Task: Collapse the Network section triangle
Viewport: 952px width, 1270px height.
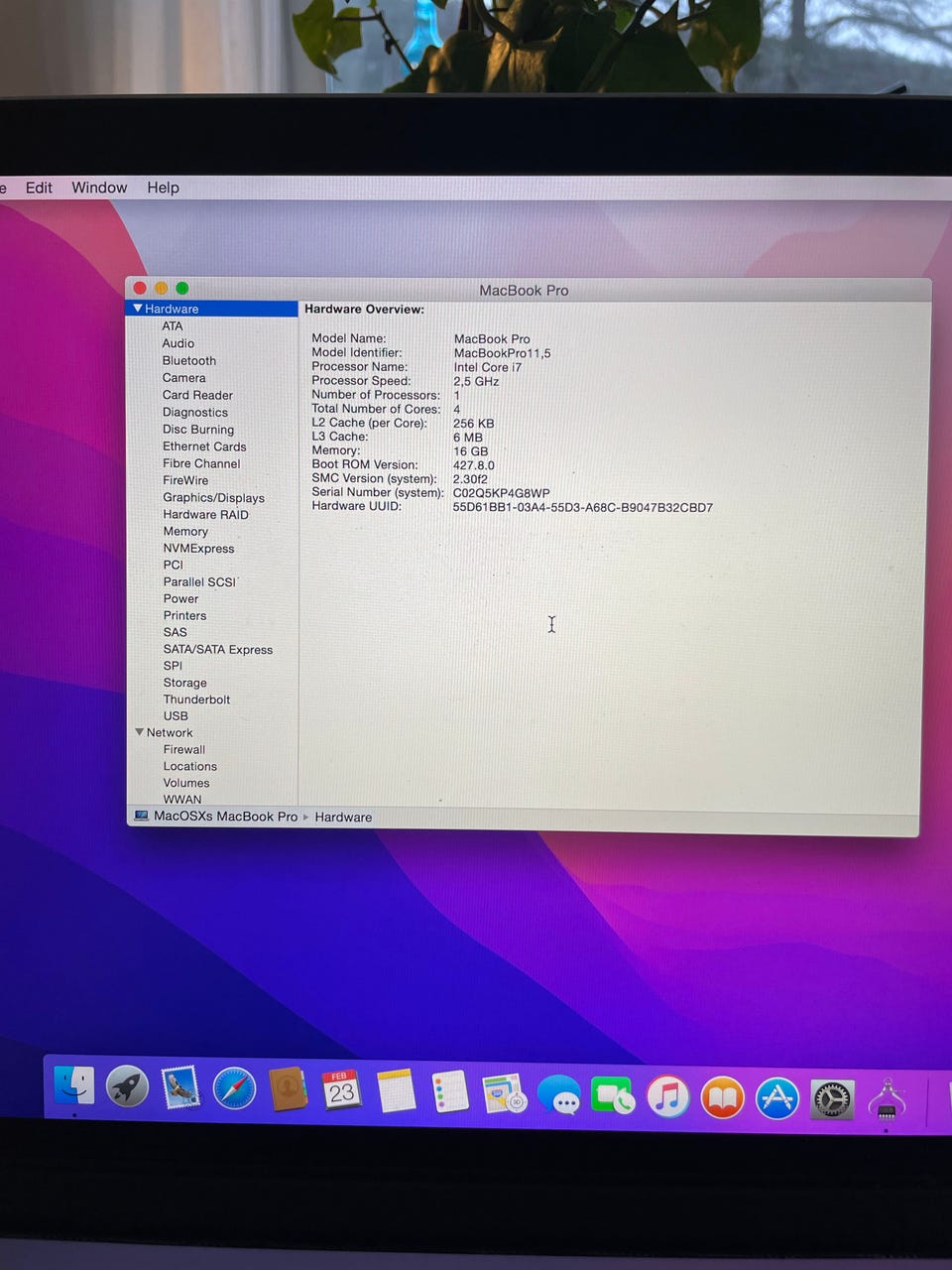Action: [139, 732]
